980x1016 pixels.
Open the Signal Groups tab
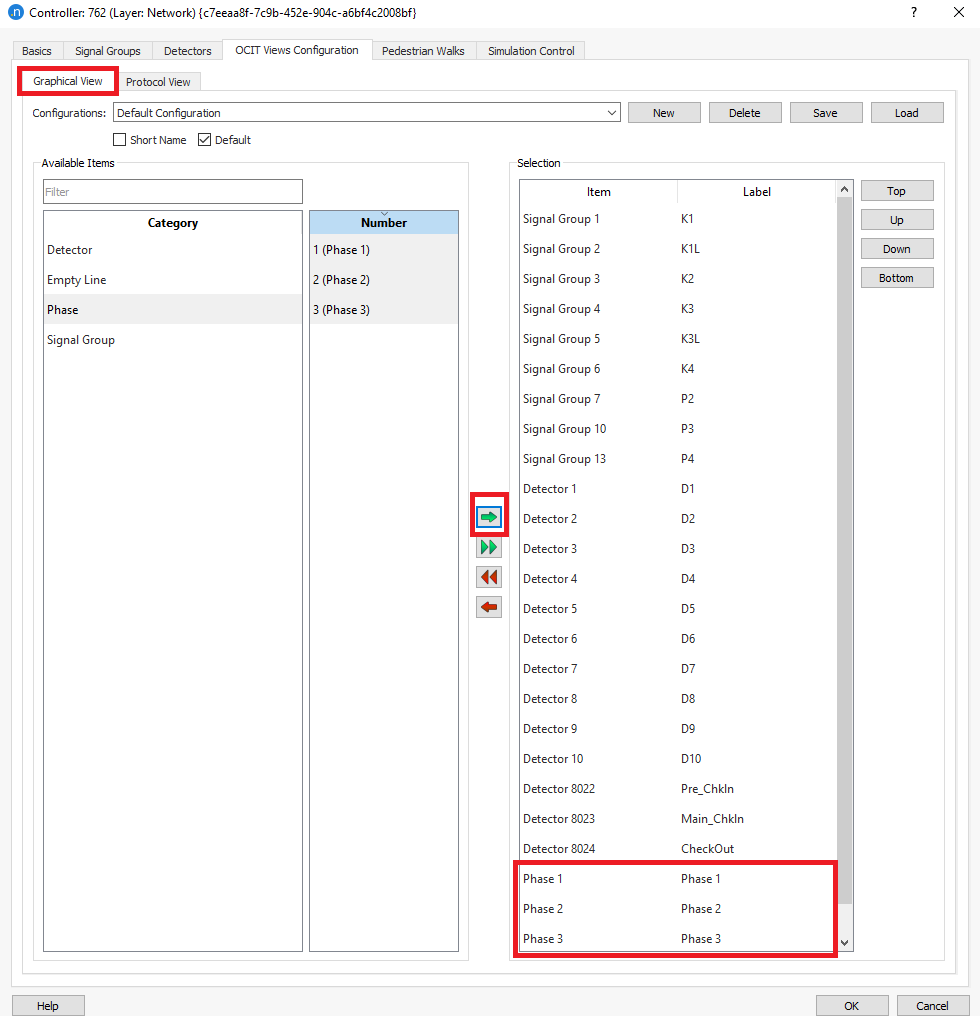click(x=108, y=51)
